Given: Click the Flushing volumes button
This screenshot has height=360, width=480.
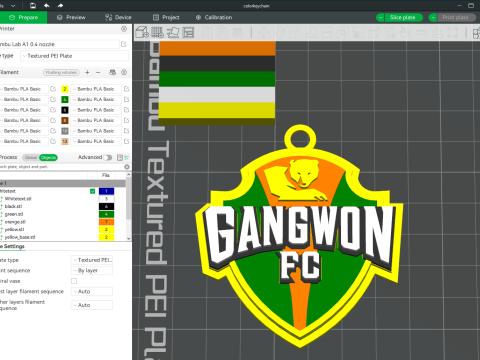Looking at the screenshot, I should [61, 72].
